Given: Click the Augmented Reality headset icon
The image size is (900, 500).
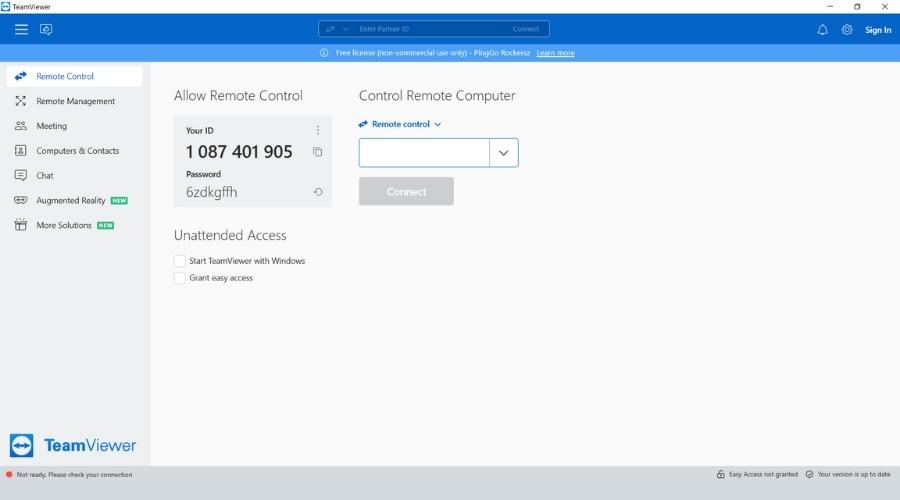Looking at the screenshot, I should pyautogui.click(x=21, y=200).
